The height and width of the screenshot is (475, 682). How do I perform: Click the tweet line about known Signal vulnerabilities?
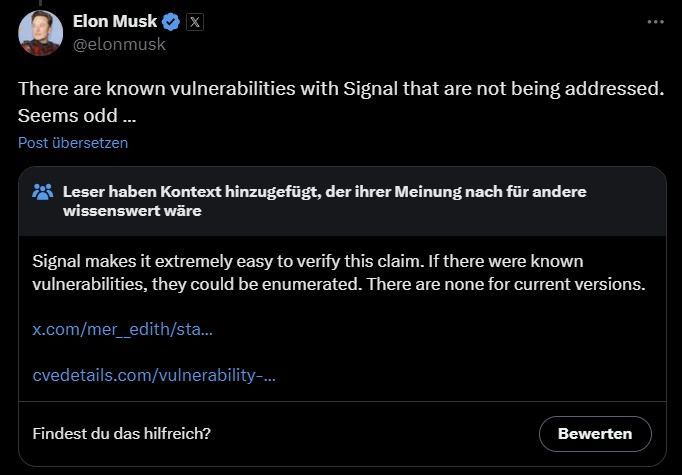pyautogui.click(x=340, y=88)
